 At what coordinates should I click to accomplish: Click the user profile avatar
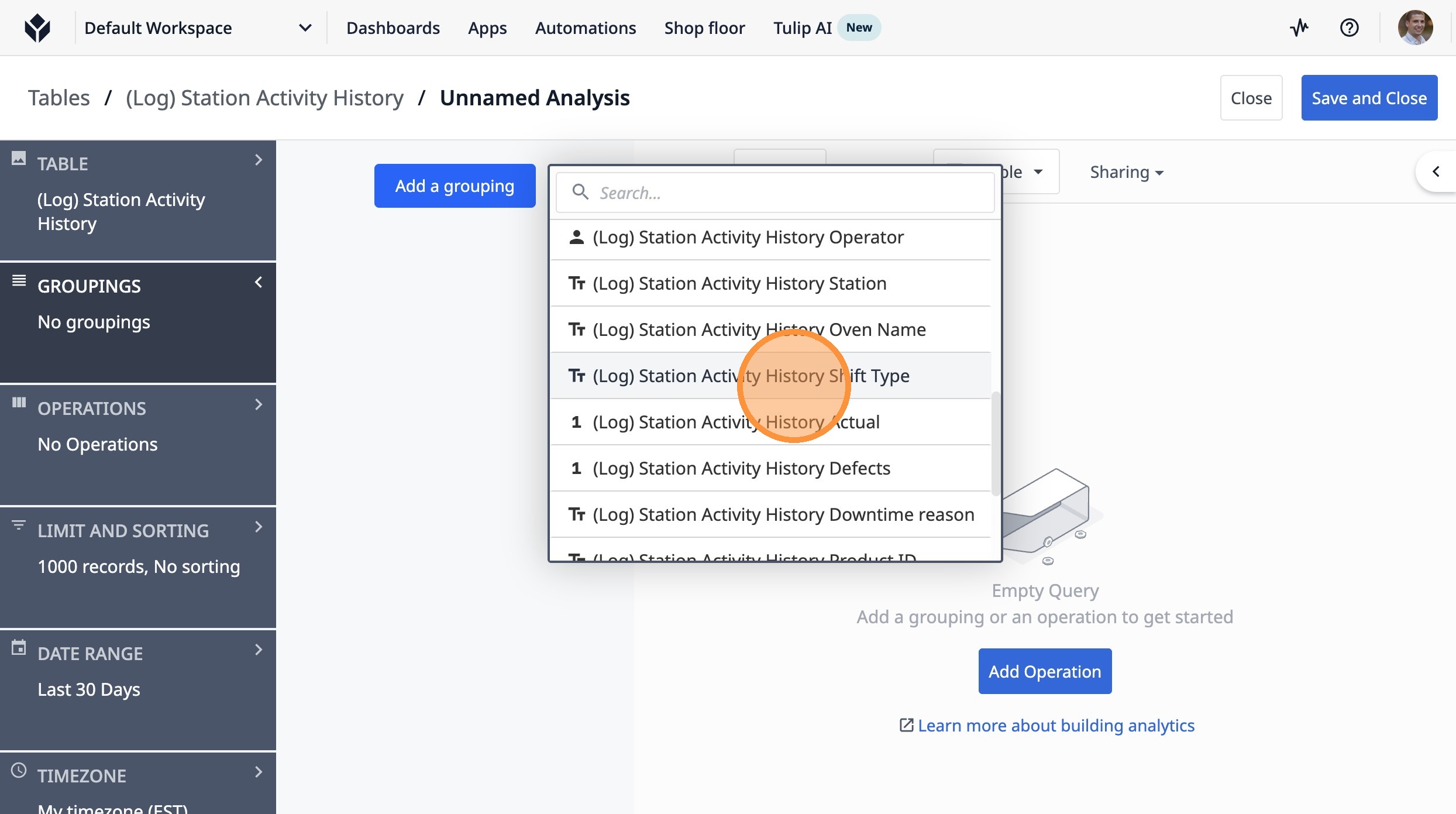pyautogui.click(x=1414, y=28)
